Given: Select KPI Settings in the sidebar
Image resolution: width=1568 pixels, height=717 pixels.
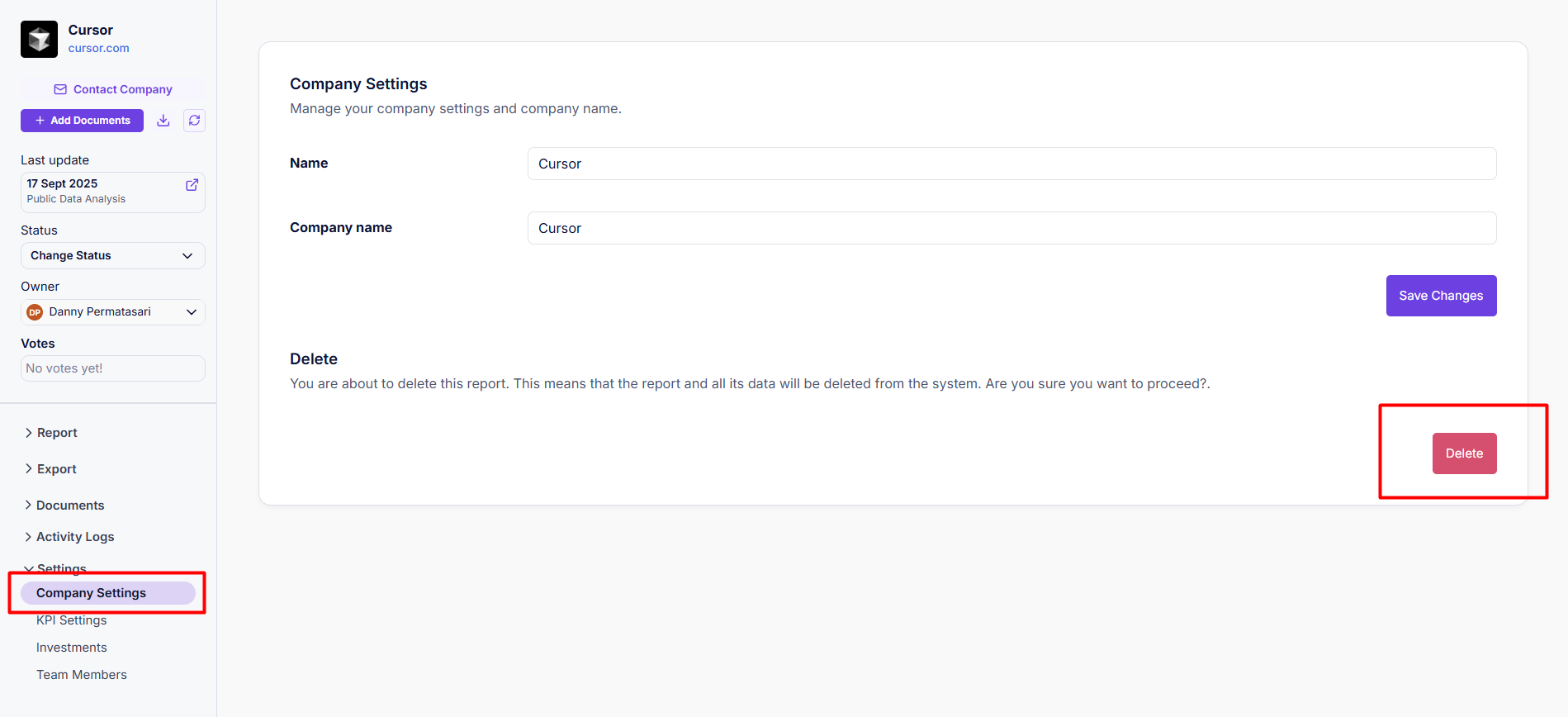Looking at the screenshot, I should [71, 620].
